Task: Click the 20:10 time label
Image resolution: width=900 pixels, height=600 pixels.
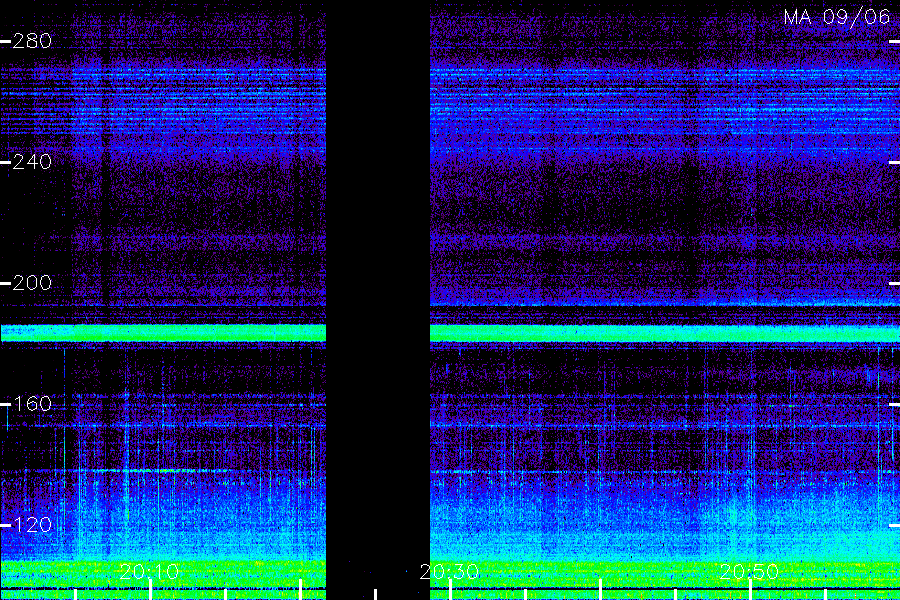Action: point(149,572)
